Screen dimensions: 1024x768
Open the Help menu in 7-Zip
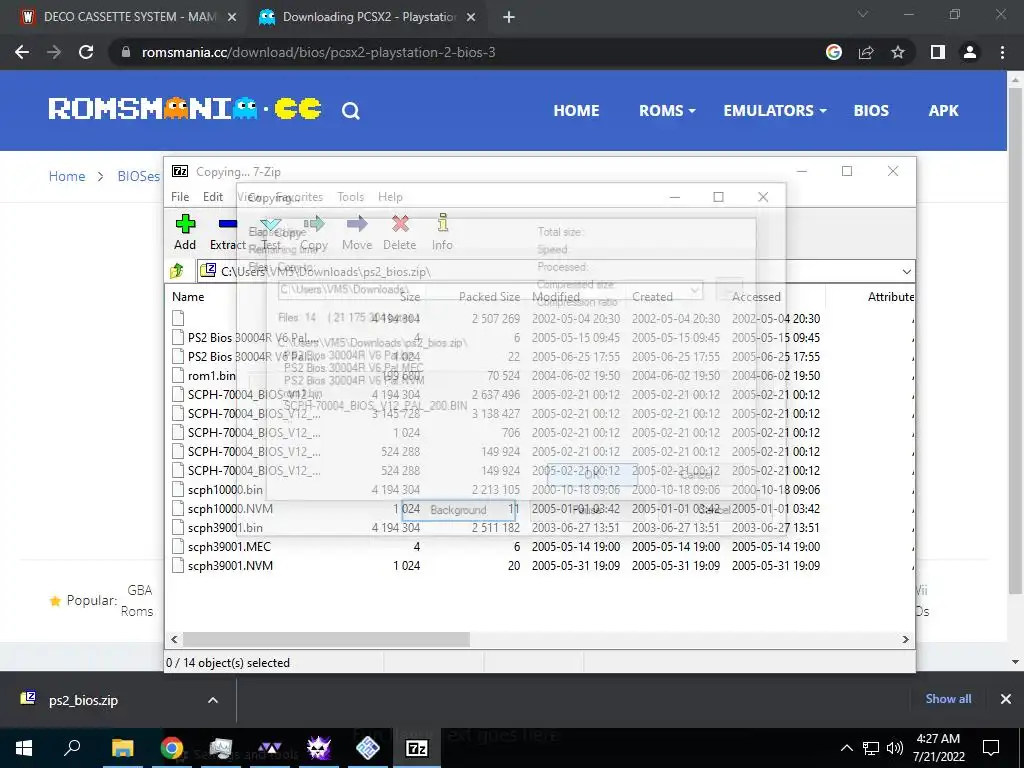[x=391, y=197]
